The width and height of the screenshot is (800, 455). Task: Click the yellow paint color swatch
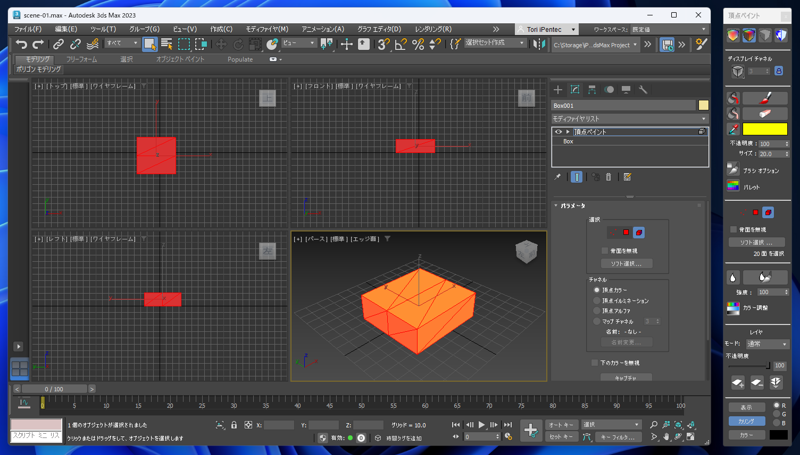click(x=765, y=129)
